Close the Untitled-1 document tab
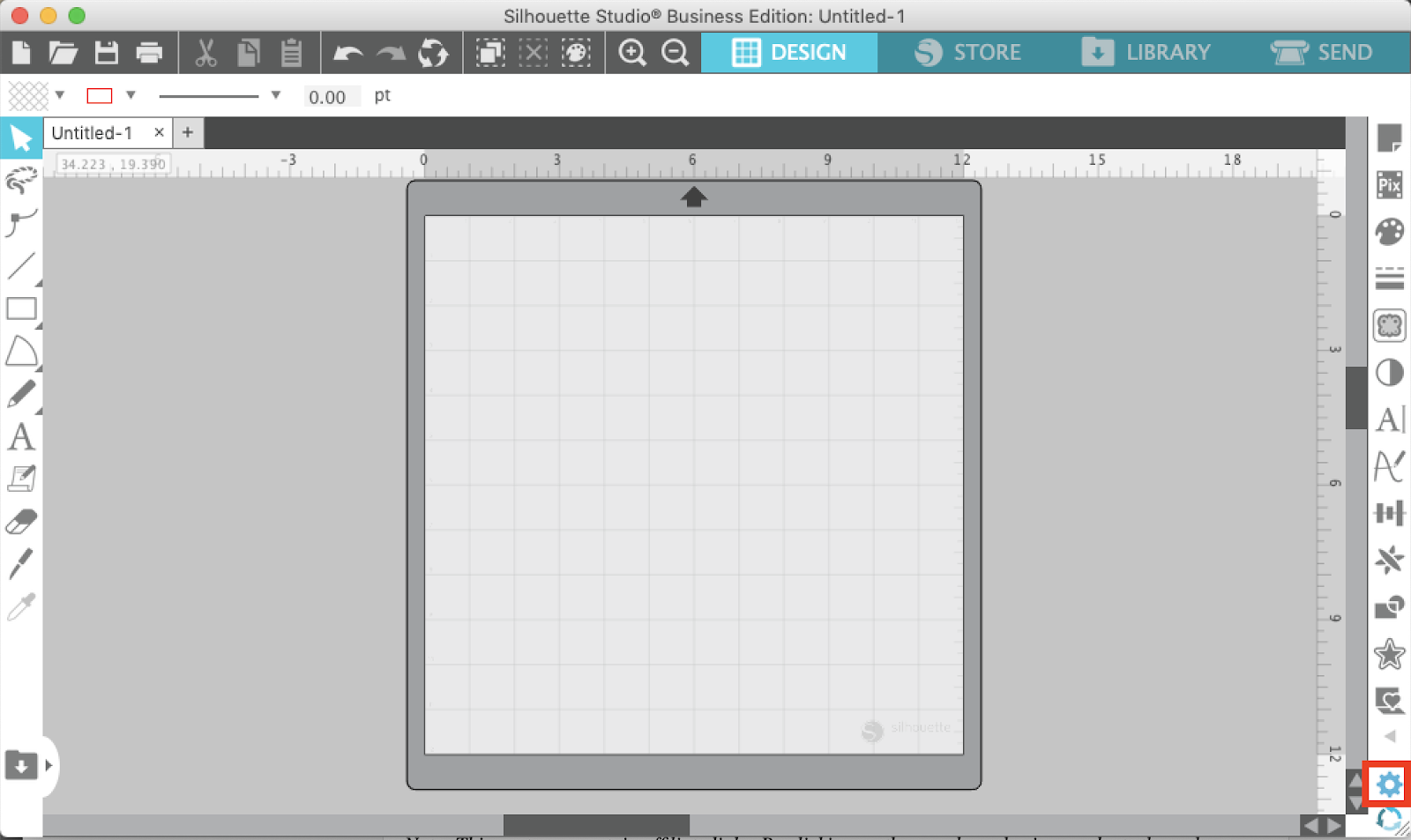 pos(159,132)
